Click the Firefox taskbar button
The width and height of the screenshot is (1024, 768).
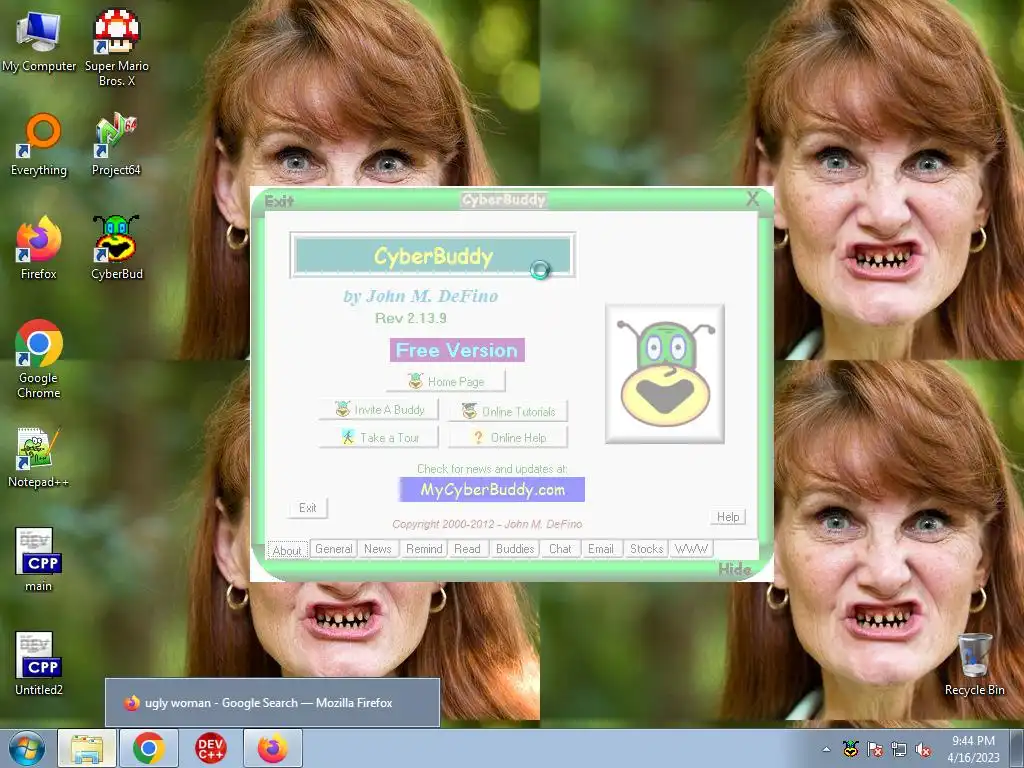point(273,748)
